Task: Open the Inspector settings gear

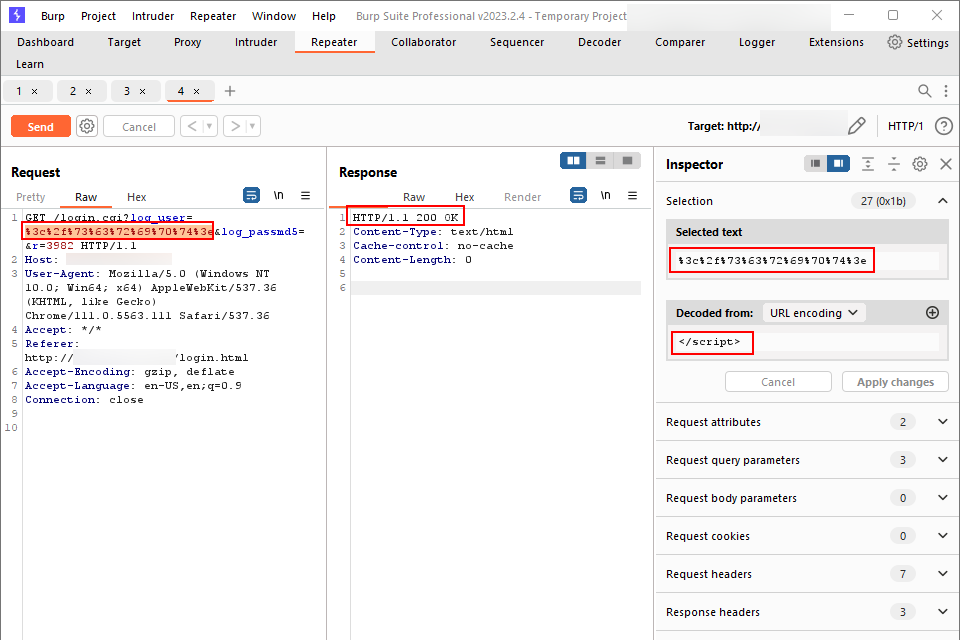Action: [x=920, y=164]
